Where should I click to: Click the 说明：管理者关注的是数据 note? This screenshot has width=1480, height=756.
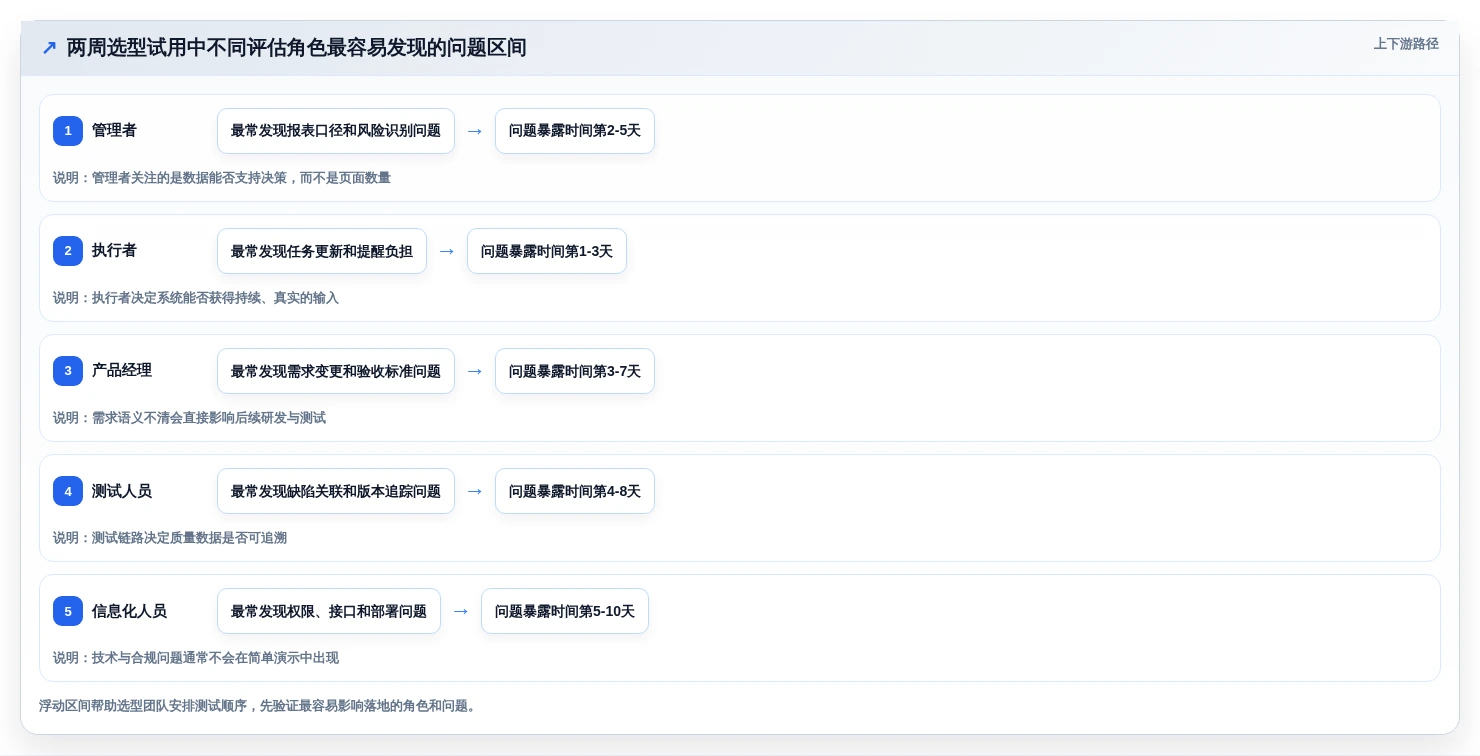(222, 178)
